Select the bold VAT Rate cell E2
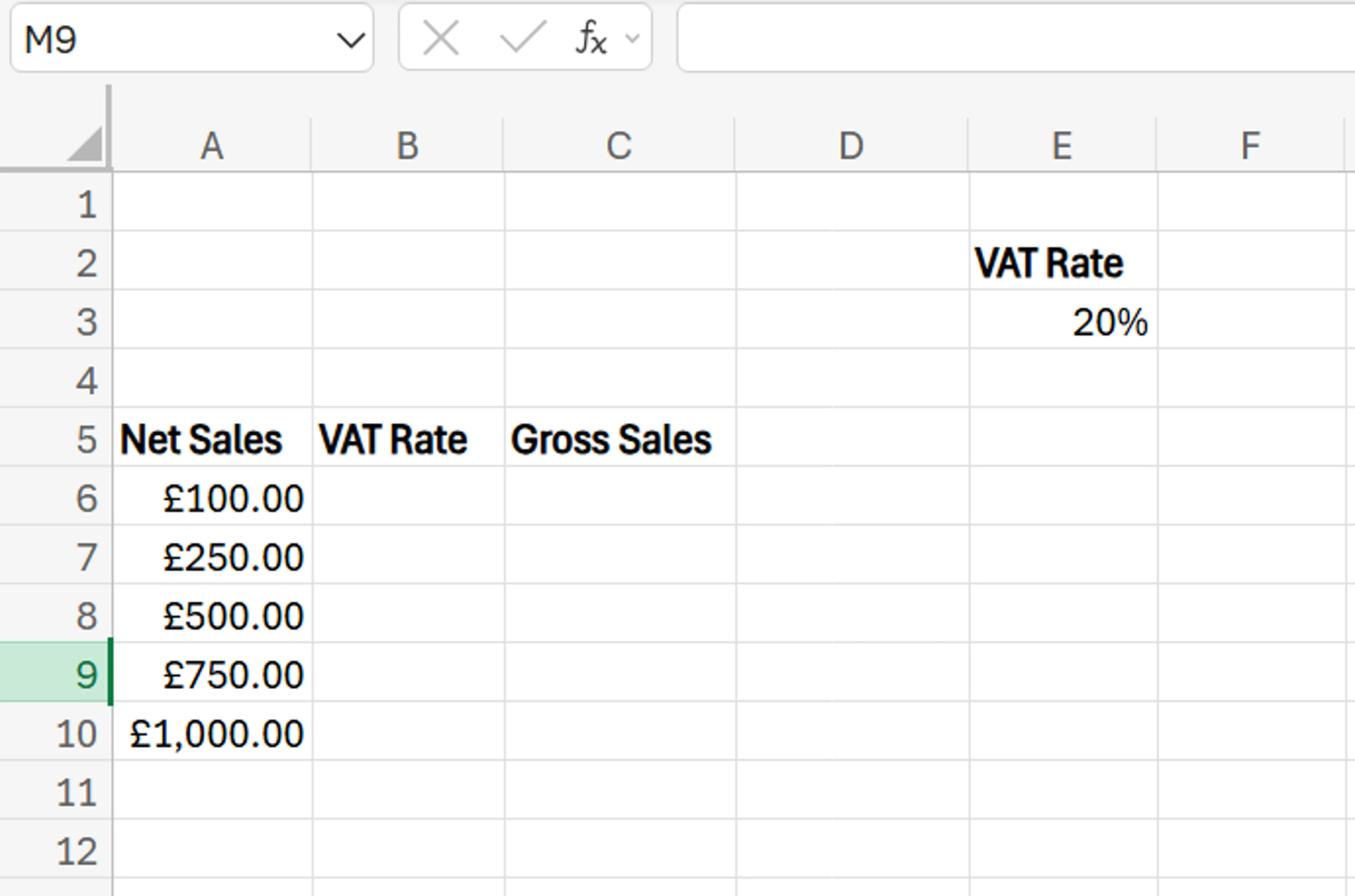Image resolution: width=1355 pixels, height=896 pixels. (x=1063, y=263)
